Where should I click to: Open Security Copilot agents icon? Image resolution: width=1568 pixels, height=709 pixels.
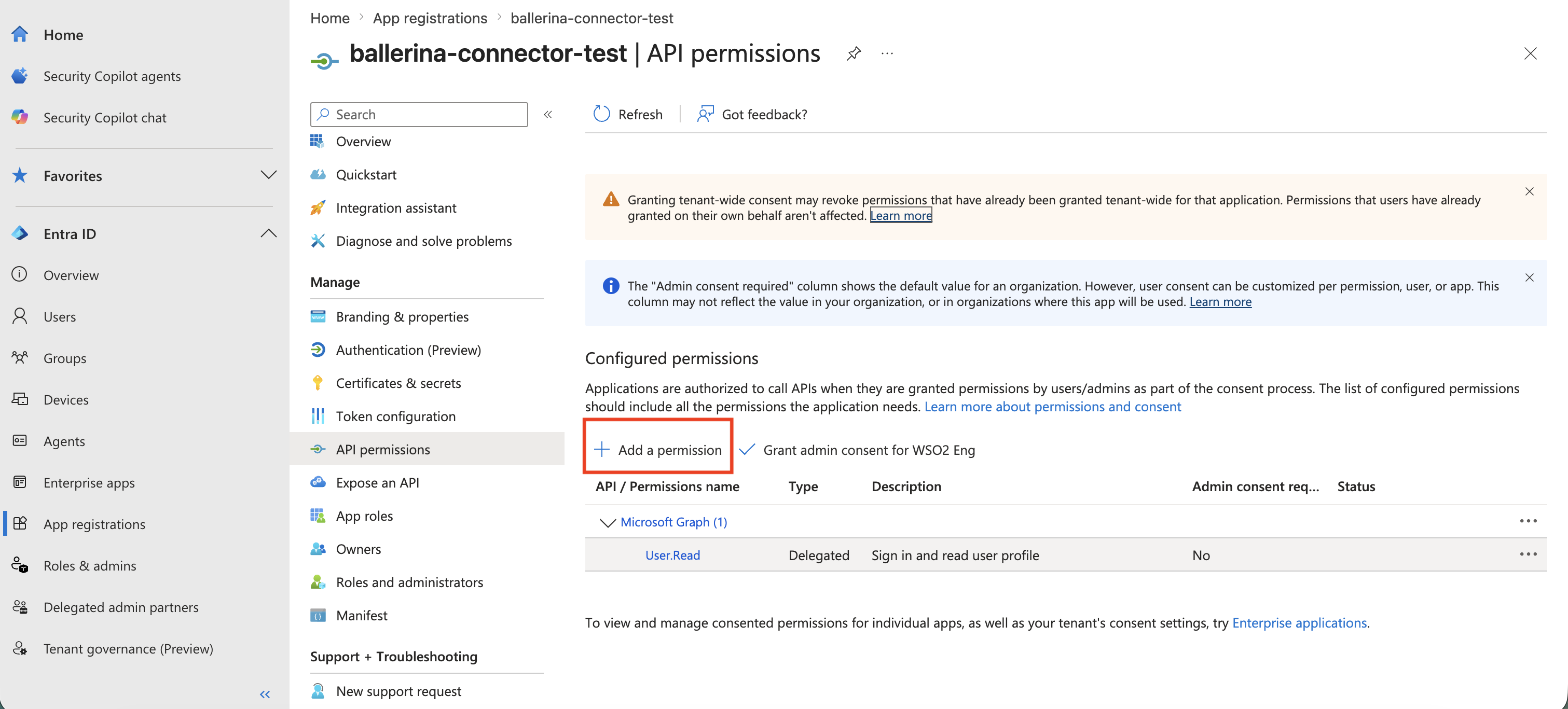(x=20, y=76)
